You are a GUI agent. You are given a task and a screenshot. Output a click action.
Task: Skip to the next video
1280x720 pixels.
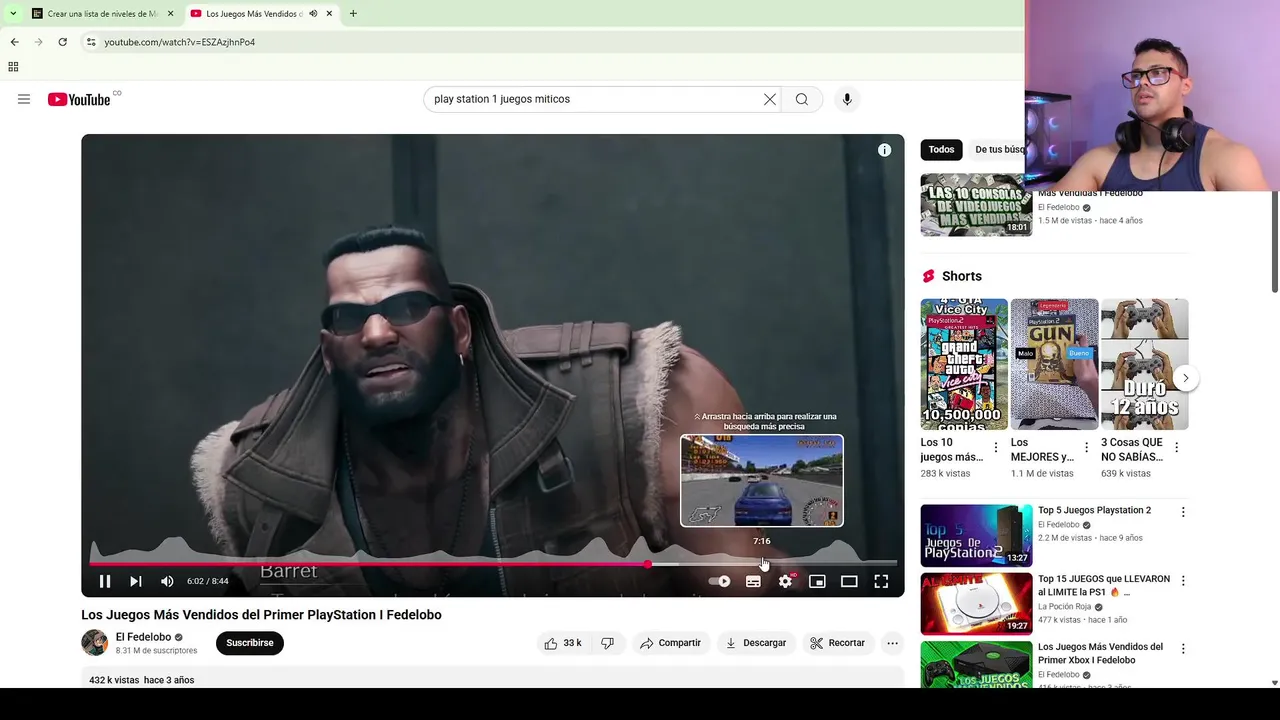click(136, 581)
